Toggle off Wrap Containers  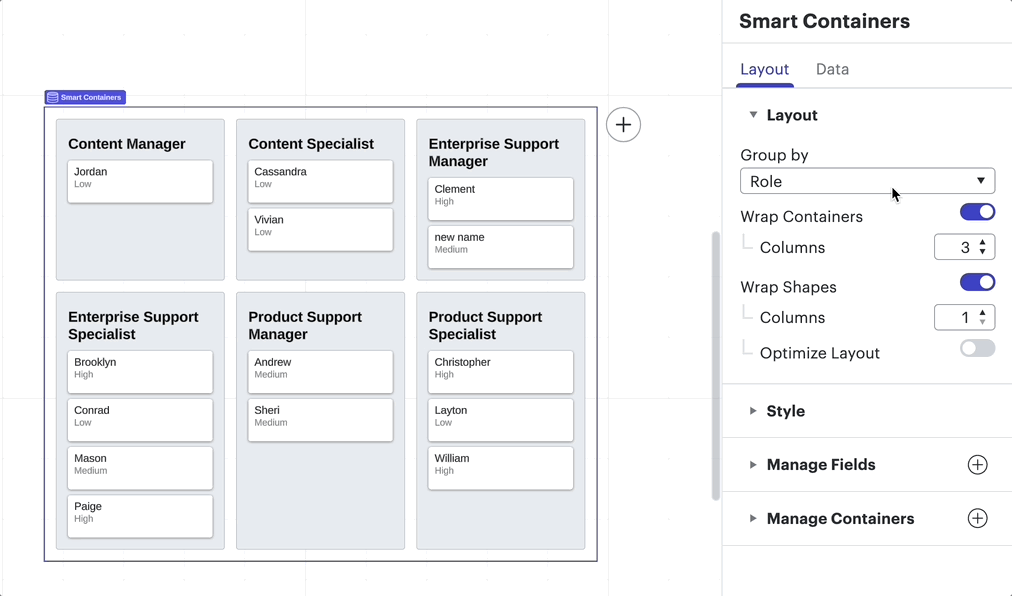pos(977,212)
